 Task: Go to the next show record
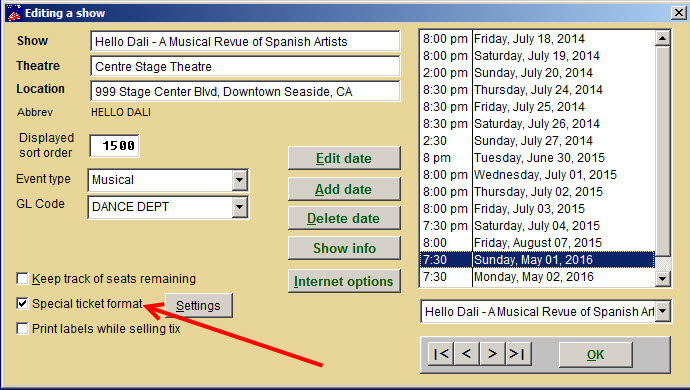pyautogui.click(x=492, y=353)
